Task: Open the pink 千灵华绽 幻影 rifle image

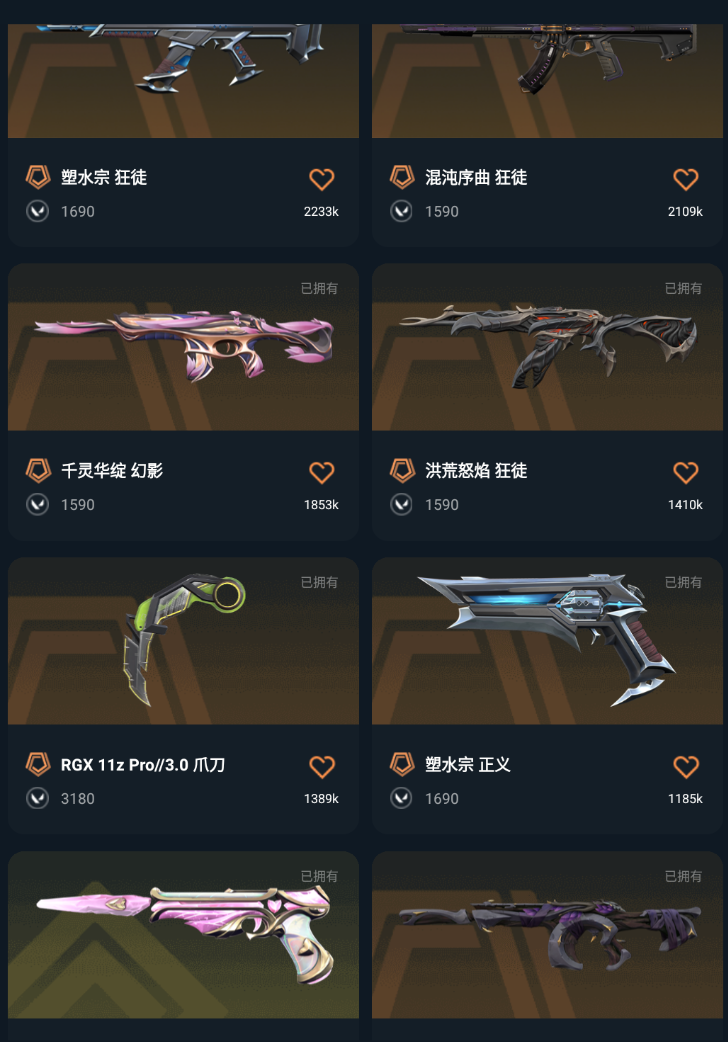Action: click(183, 347)
